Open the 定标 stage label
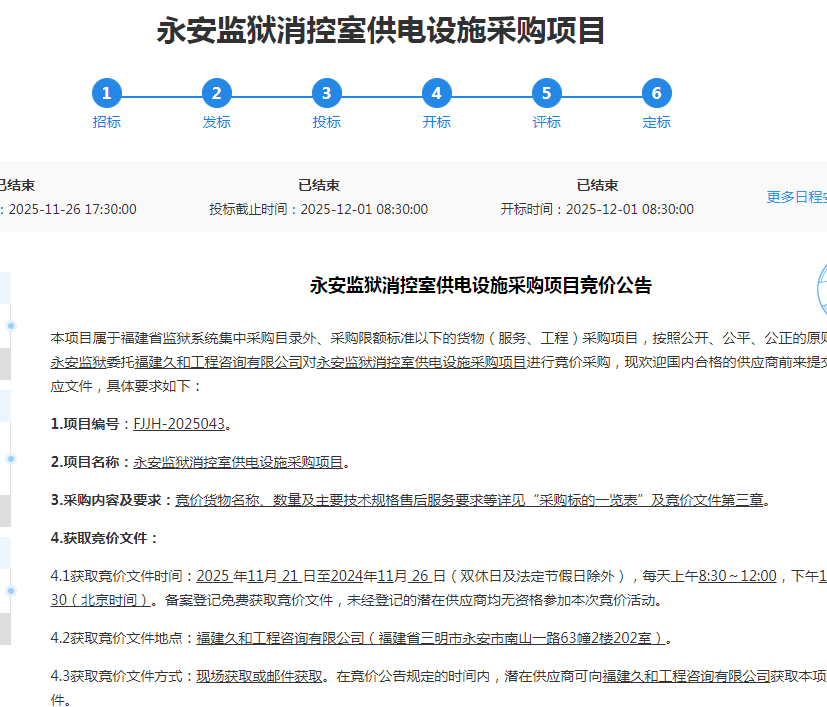Screen dimensions: 827x707 [x=656, y=122]
